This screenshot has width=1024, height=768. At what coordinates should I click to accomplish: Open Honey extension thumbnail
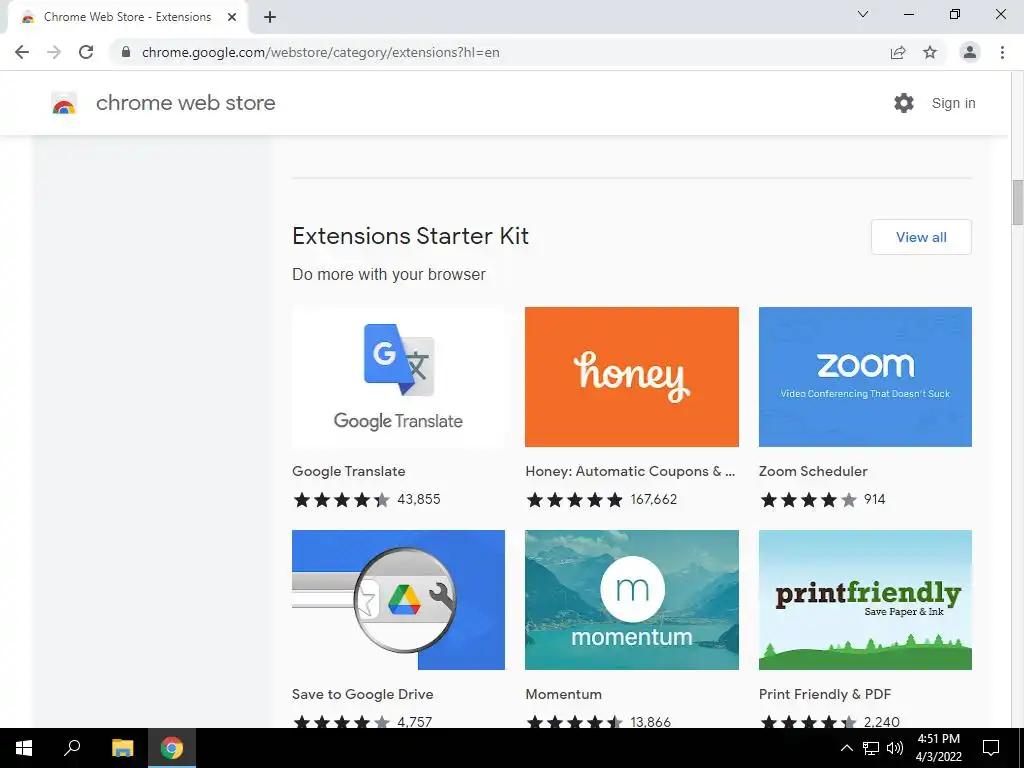(632, 377)
